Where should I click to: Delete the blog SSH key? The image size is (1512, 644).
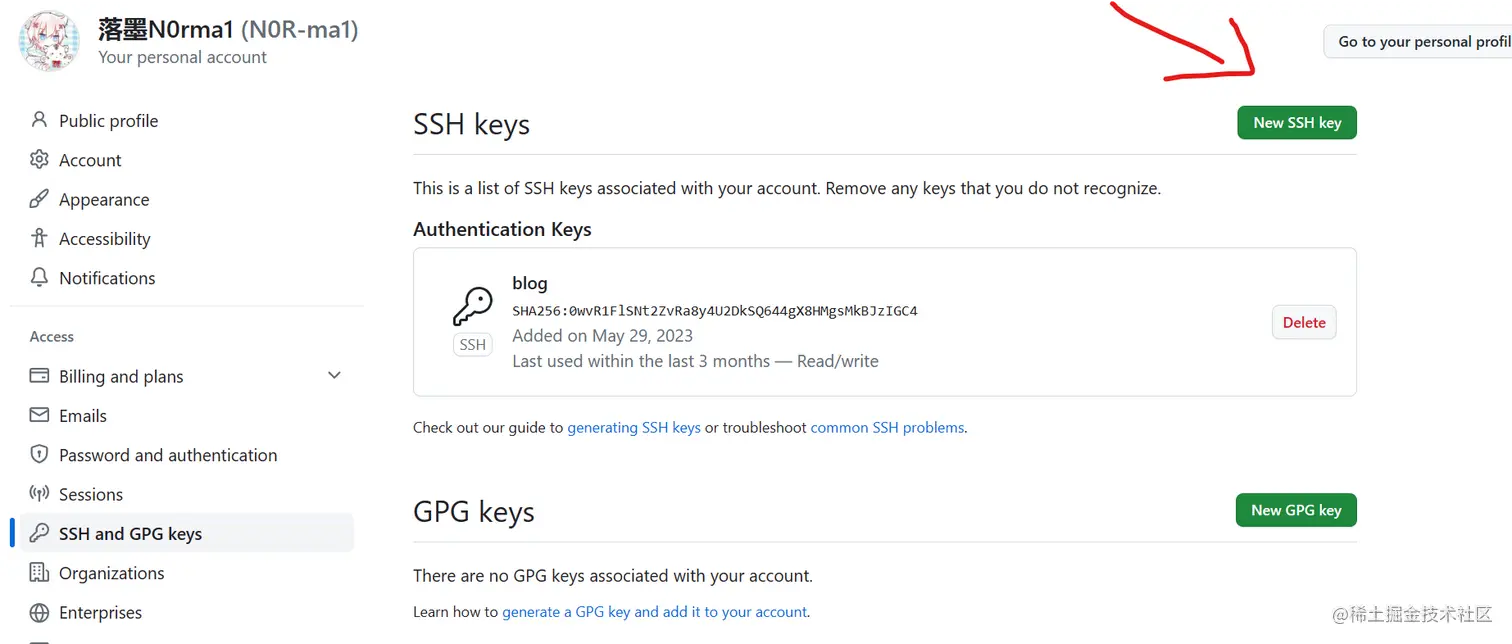1303,323
